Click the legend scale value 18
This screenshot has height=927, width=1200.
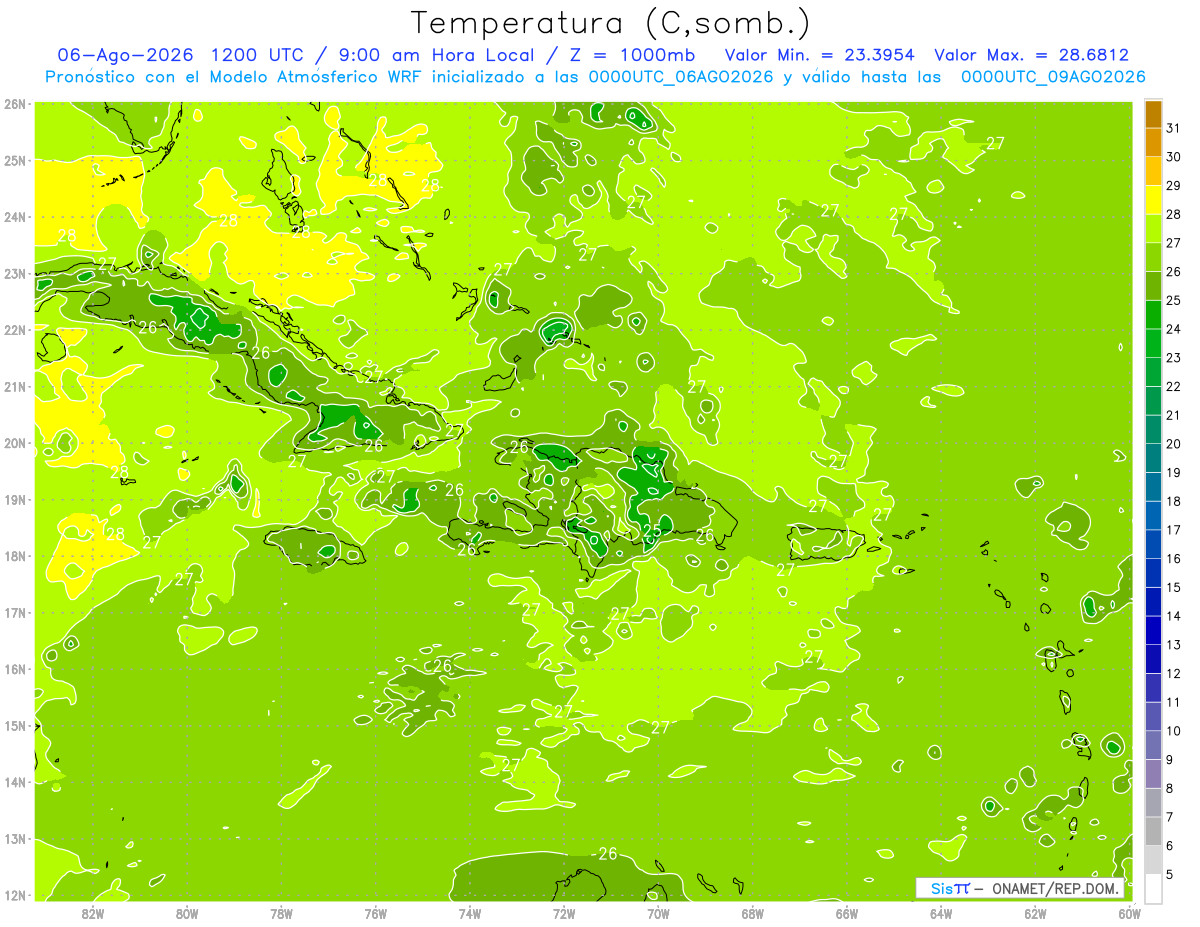[1174, 501]
